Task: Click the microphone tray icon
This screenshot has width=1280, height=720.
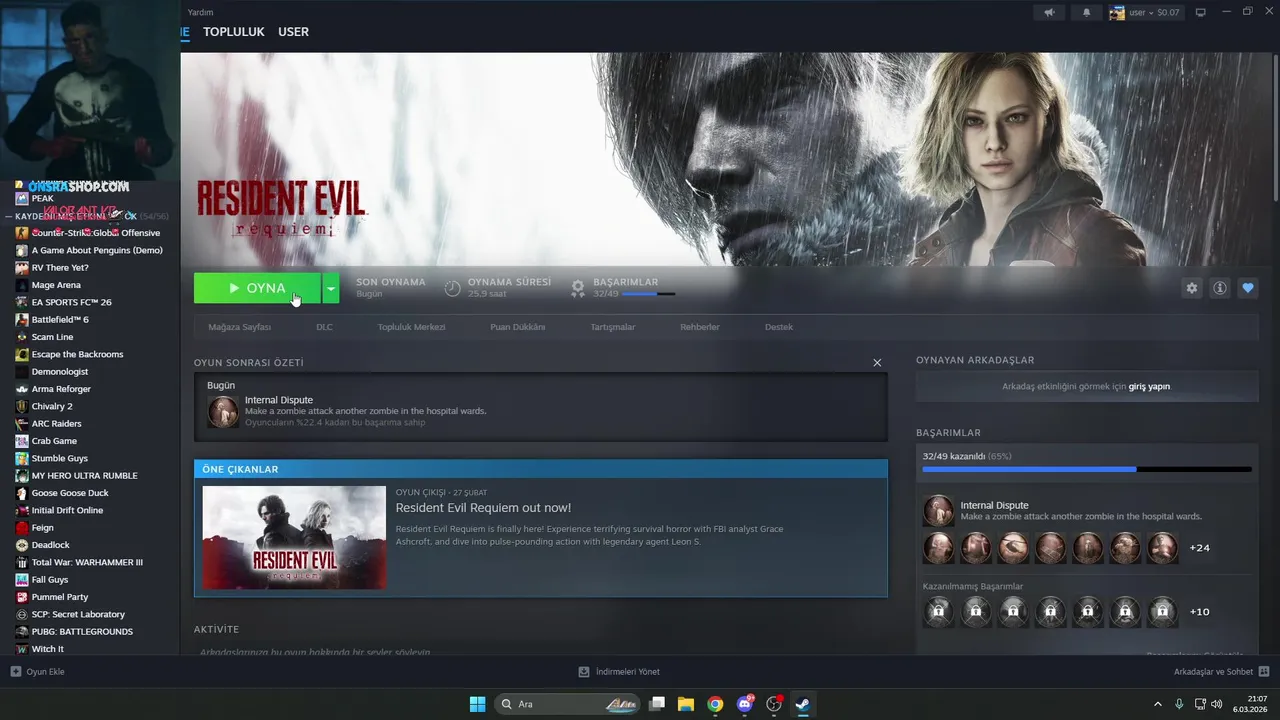Action: pos(1179,704)
